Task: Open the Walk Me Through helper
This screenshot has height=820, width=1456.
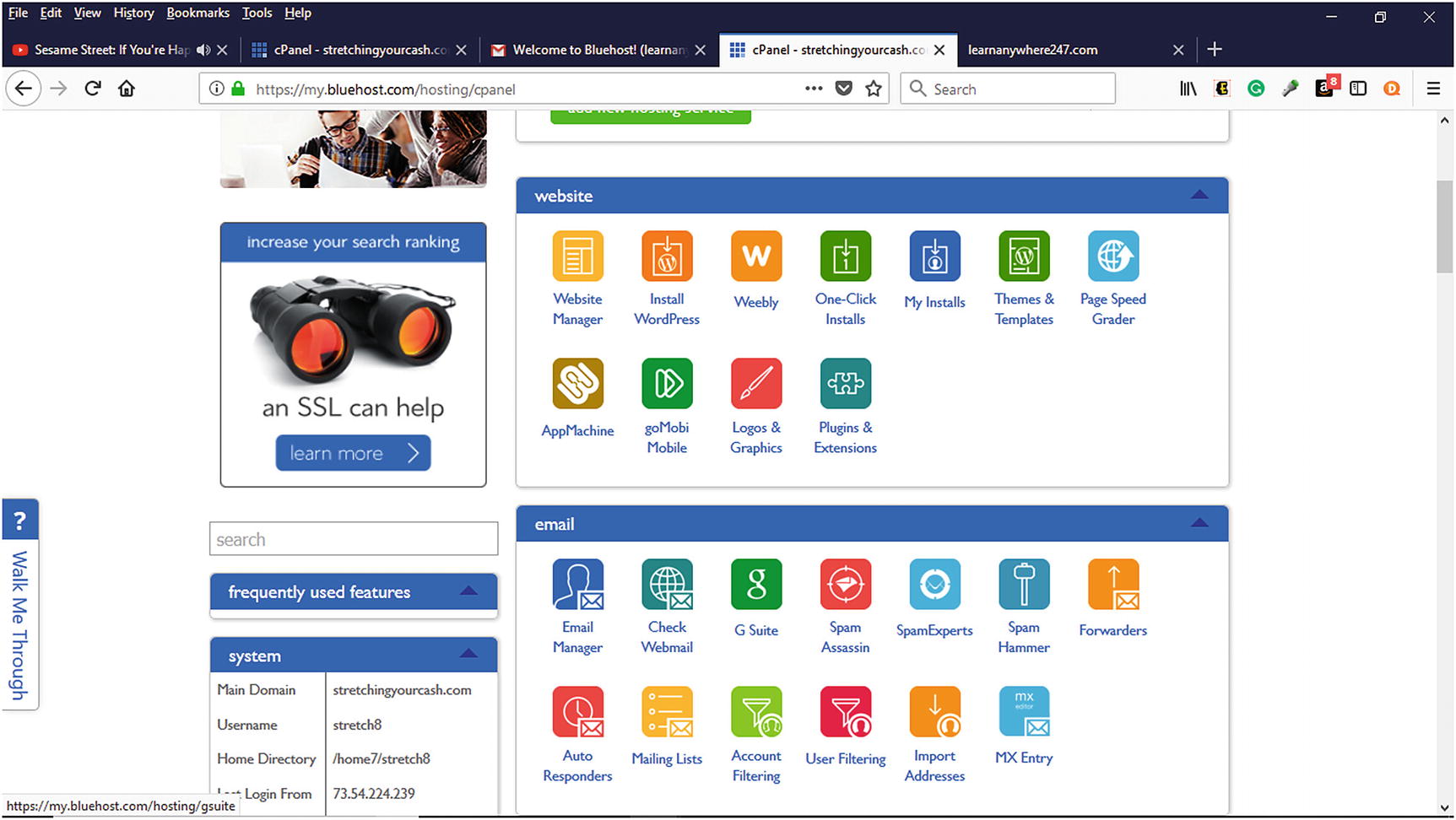Action: click(x=19, y=604)
